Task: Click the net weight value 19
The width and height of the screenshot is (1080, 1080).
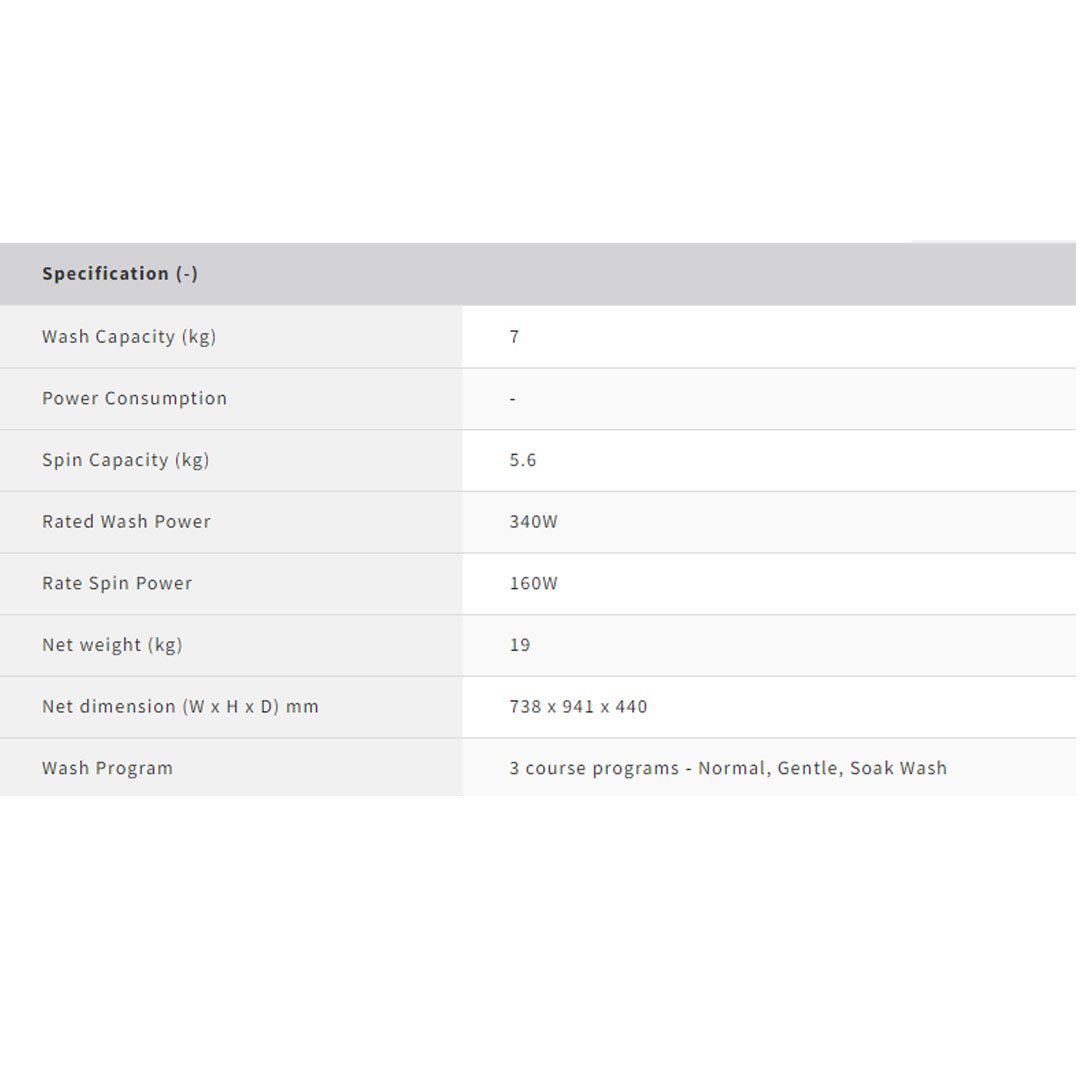Action: pos(520,645)
